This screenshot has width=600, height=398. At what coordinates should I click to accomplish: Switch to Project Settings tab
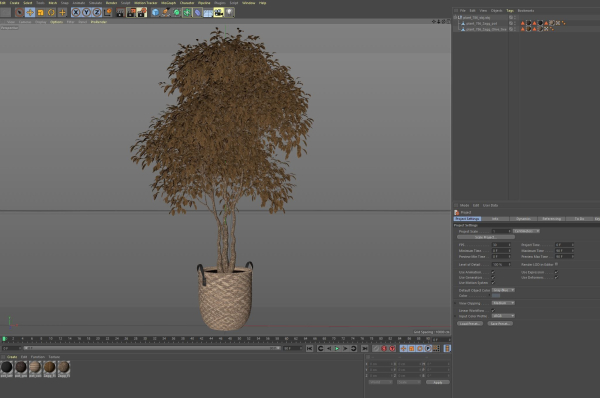(467, 219)
